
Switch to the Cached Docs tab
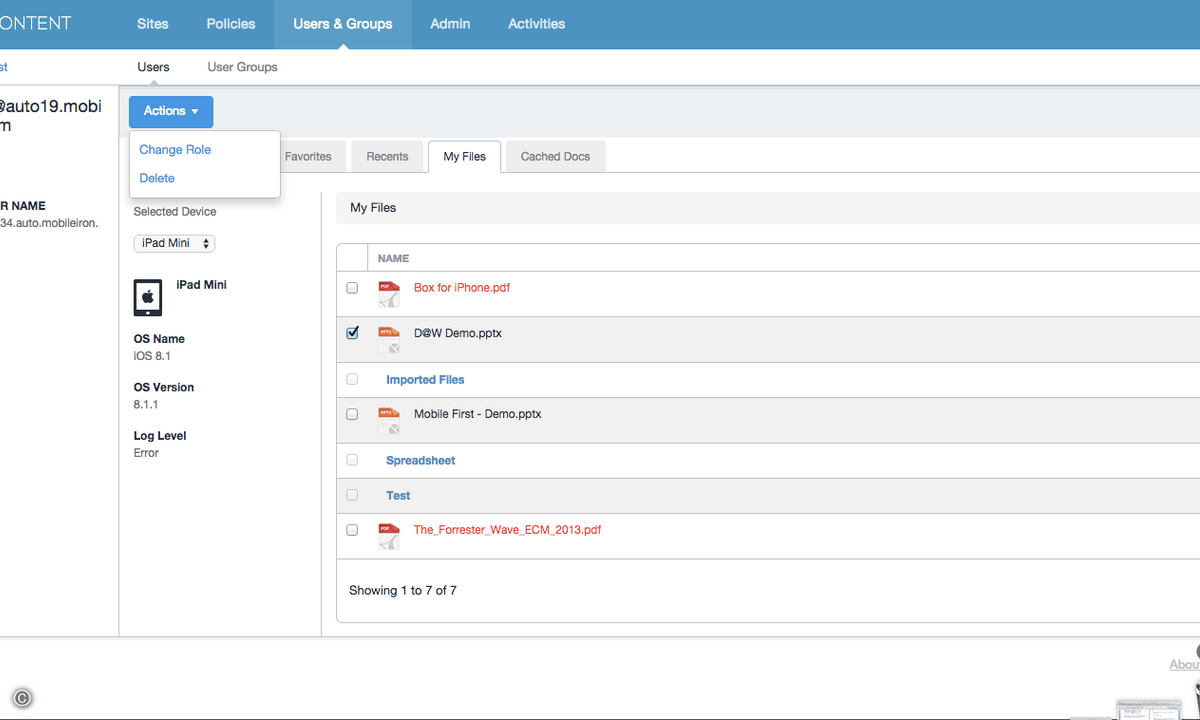tap(555, 156)
